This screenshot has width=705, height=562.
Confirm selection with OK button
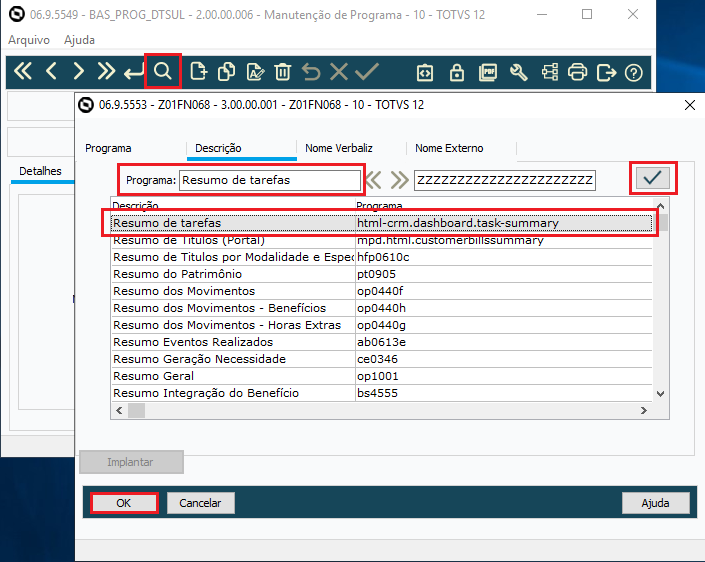pyautogui.click(x=124, y=503)
